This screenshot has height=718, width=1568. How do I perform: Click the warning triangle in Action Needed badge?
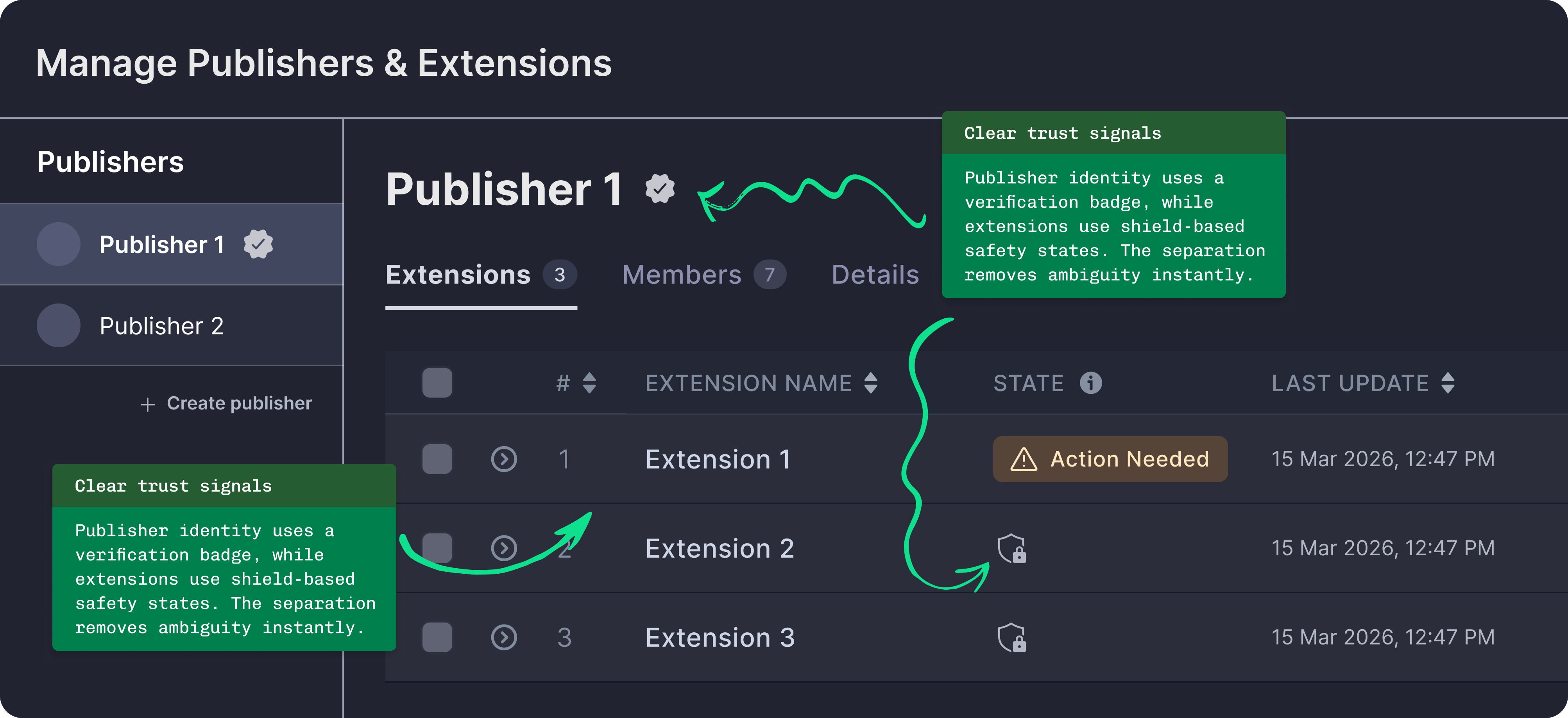(1023, 459)
